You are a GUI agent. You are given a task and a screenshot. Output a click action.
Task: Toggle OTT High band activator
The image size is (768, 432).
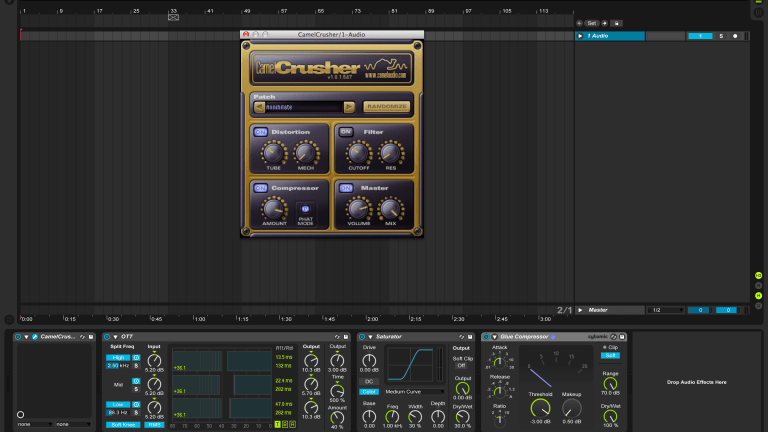[136, 358]
